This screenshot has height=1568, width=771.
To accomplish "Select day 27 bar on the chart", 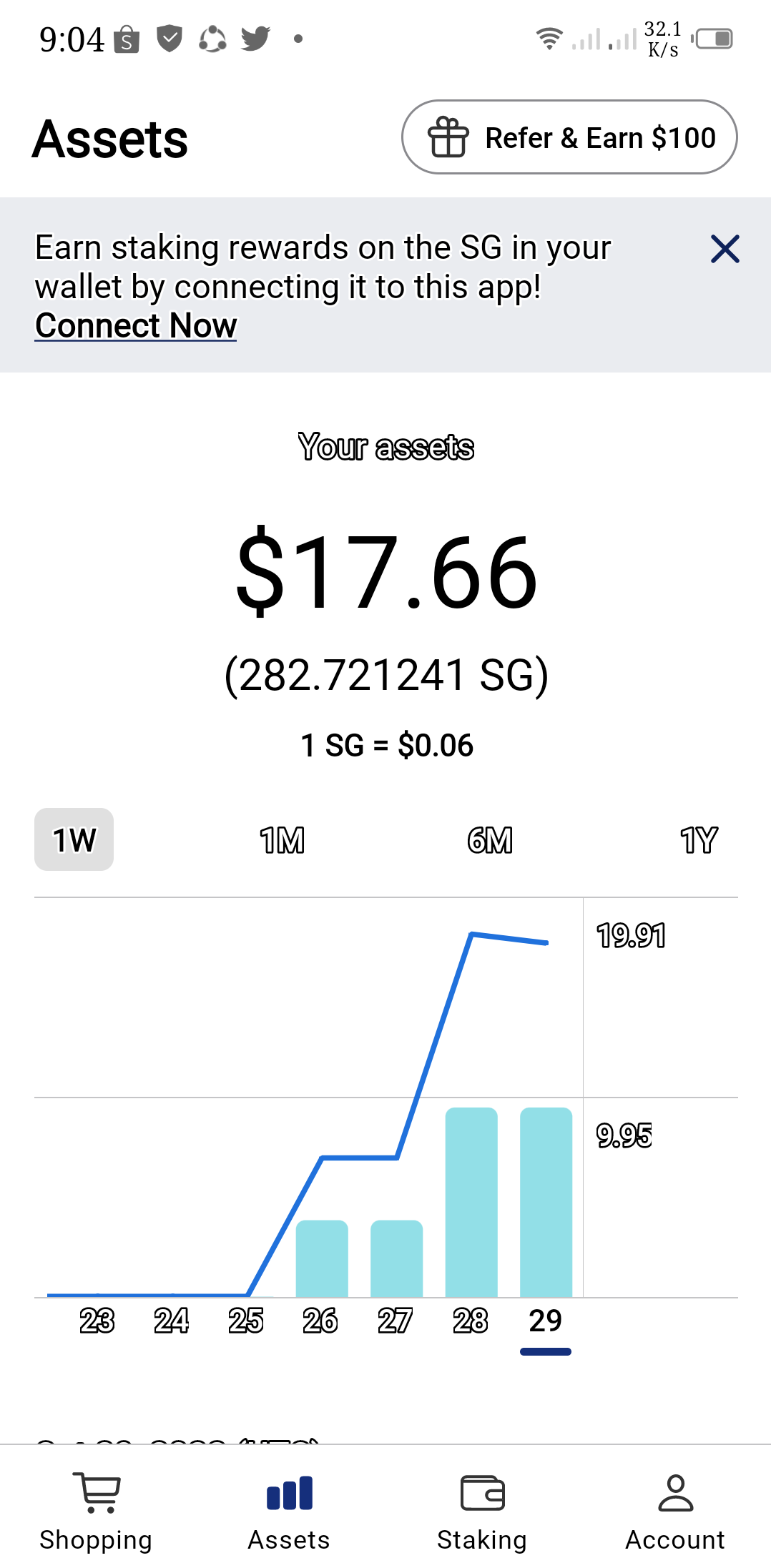I will point(396,1258).
